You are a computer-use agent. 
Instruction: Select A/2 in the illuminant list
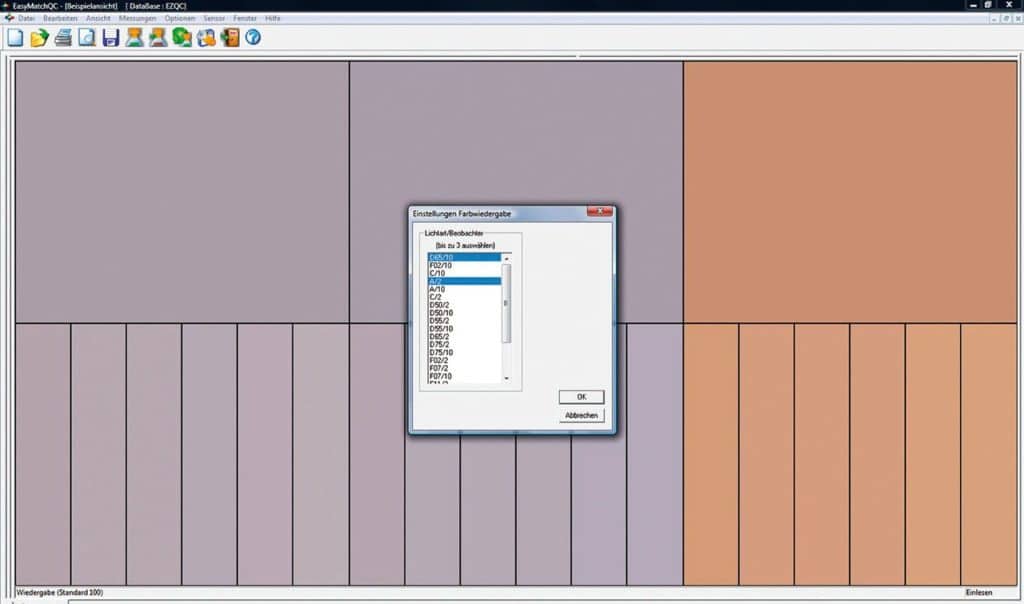(x=464, y=281)
